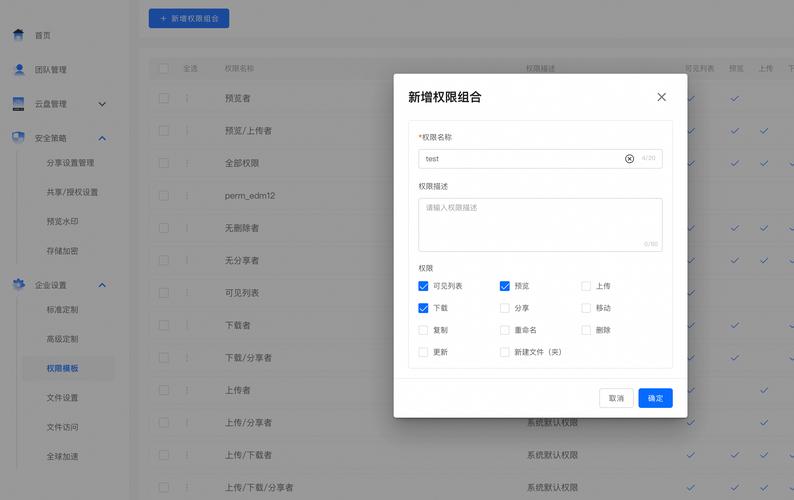794x500 pixels.
Task: Click the 取消 cancel button
Action: 616,398
